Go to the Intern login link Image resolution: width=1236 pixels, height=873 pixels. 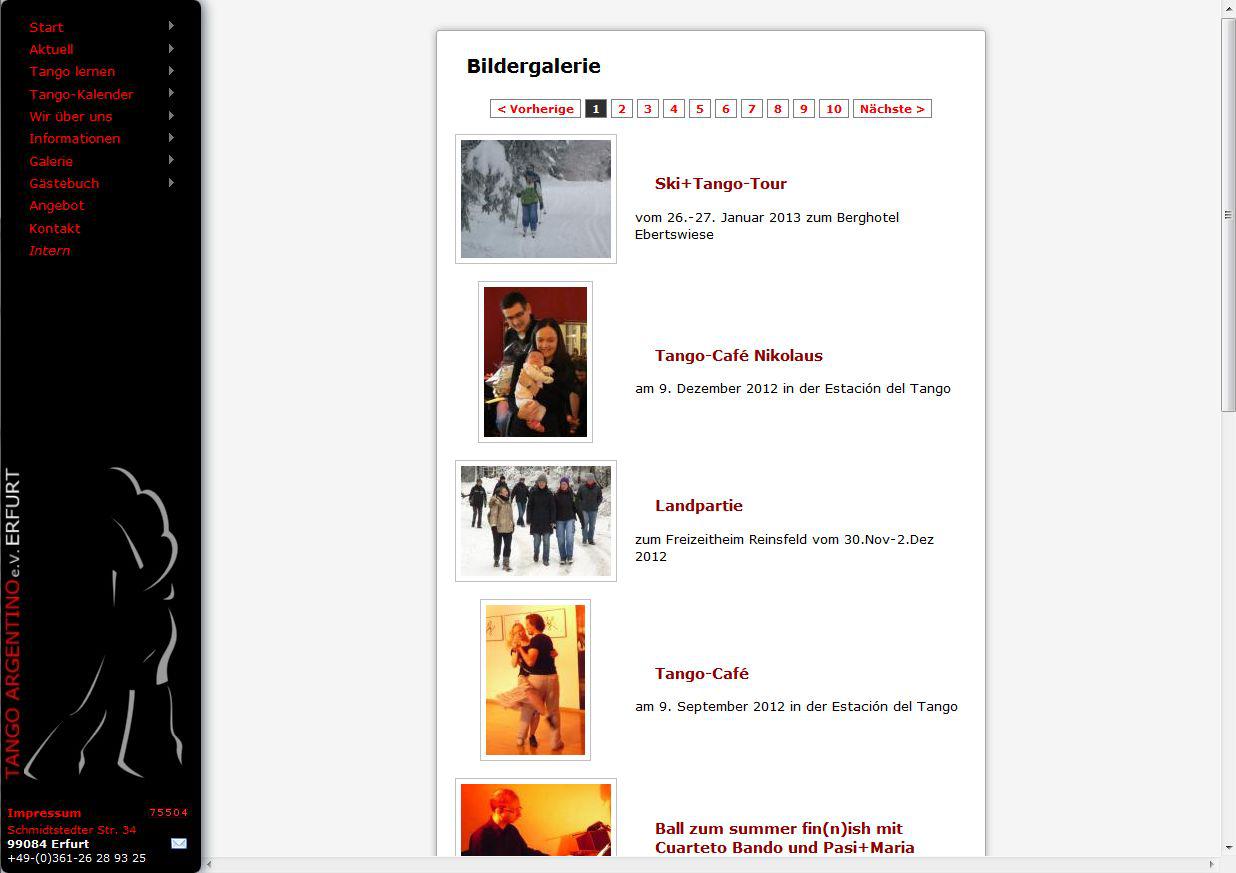(50, 250)
